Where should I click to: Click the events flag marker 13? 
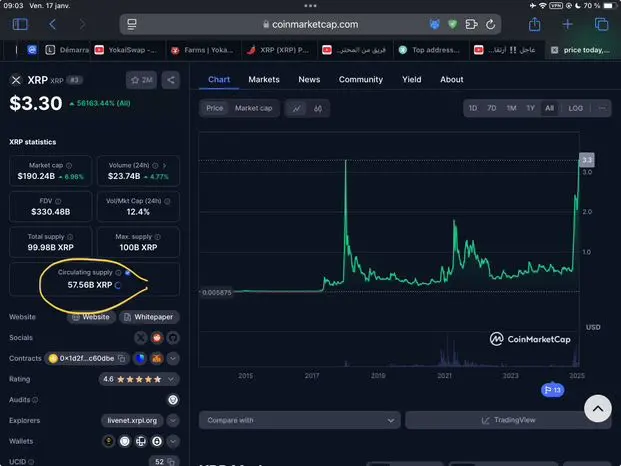[552, 390]
